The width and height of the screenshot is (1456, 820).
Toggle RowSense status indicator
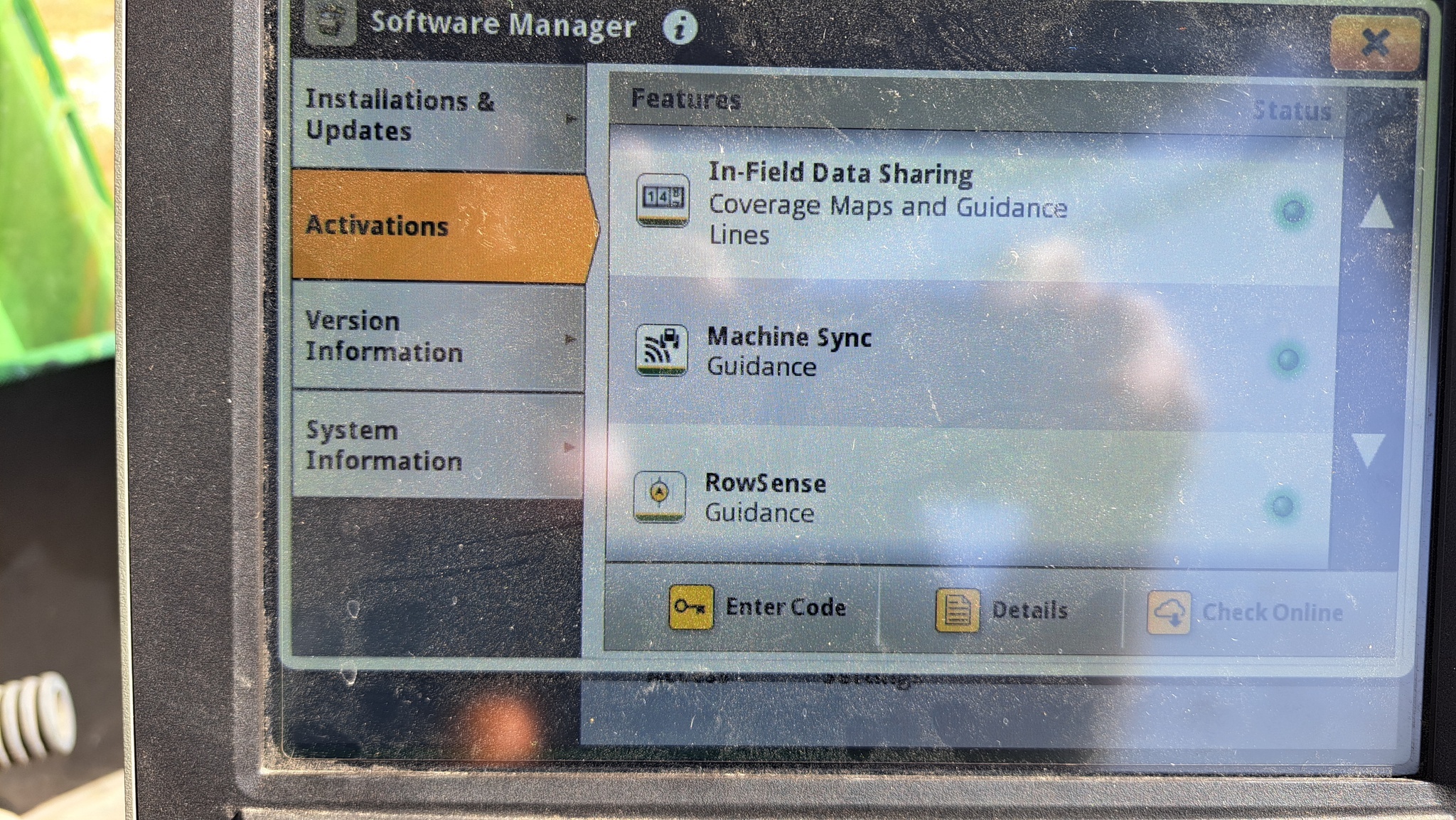[1283, 506]
